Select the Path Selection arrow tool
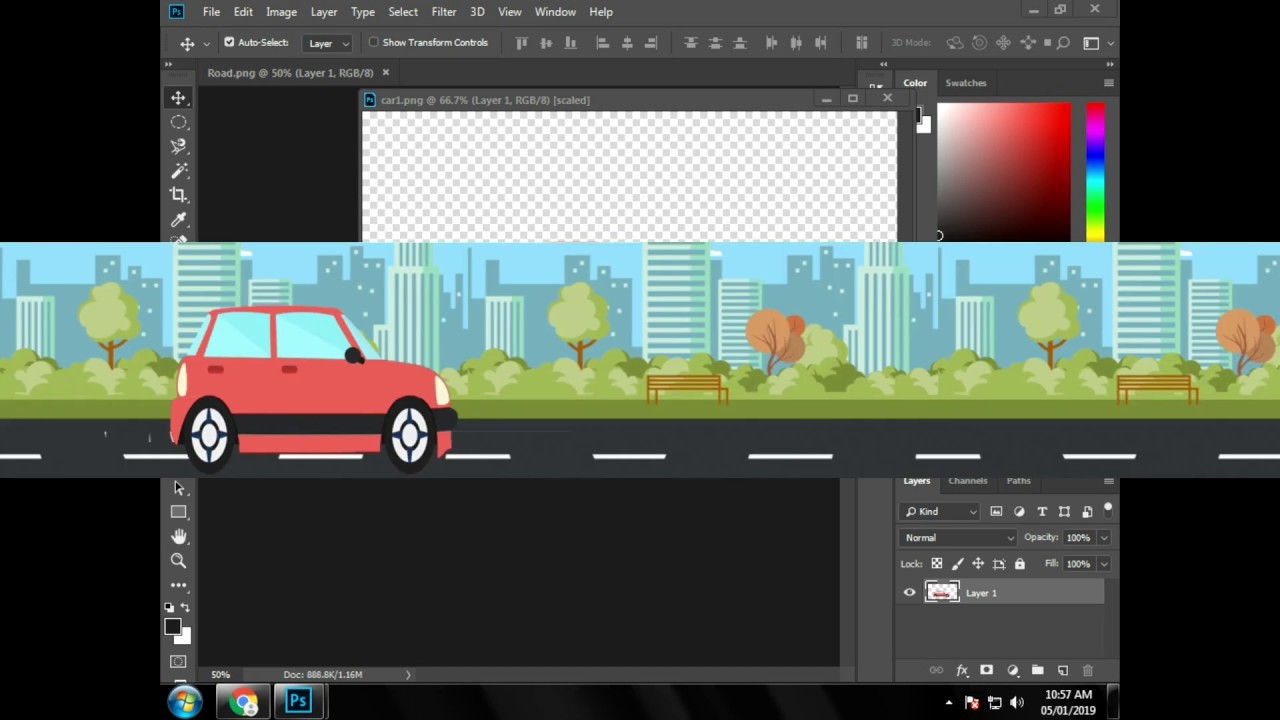This screenshot has width=1280, height=720. pyautogui.click(x=178, y=488)
